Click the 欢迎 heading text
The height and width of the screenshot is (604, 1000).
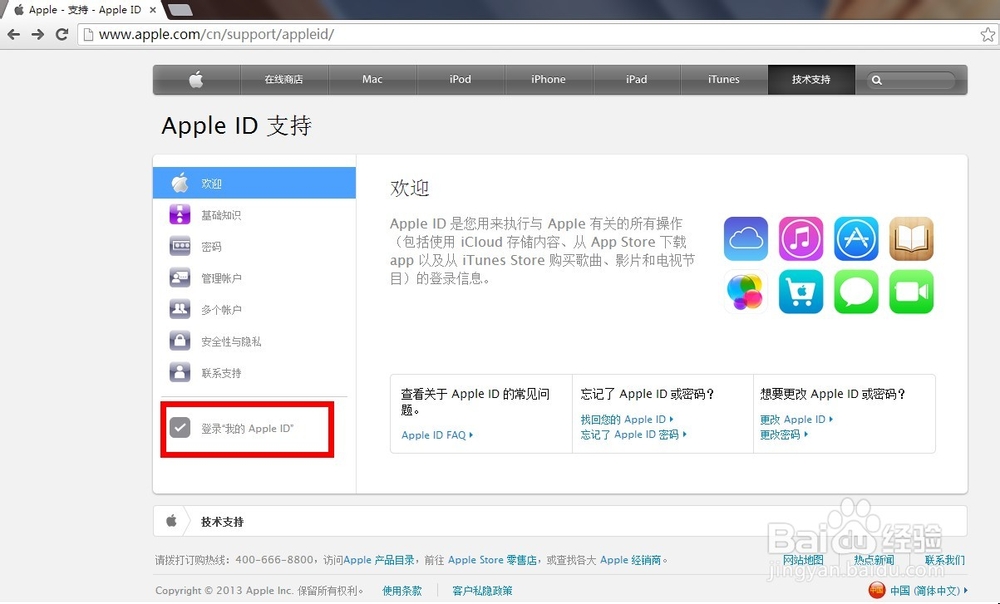coord(409,188)
